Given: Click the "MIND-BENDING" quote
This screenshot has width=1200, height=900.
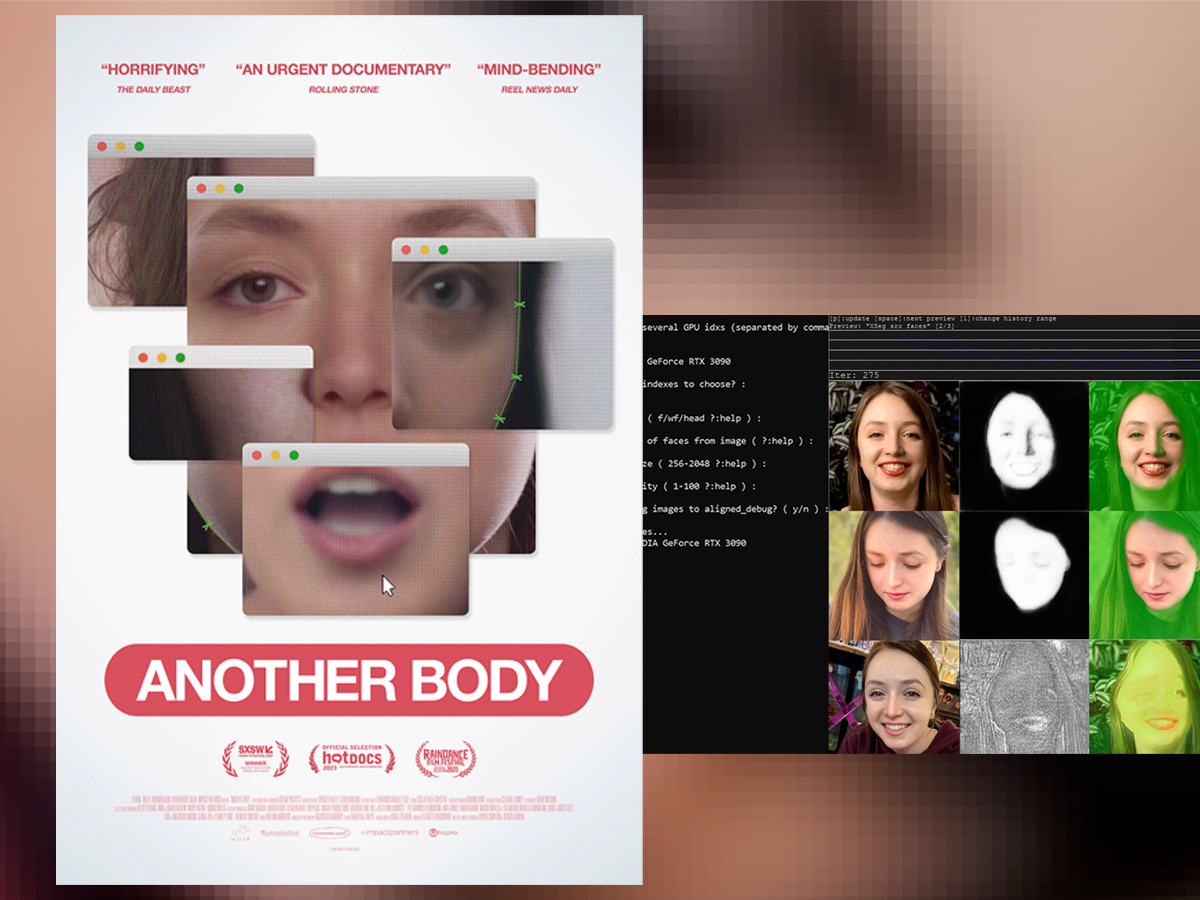Looking at the screenshot, I should pos(539,70).
